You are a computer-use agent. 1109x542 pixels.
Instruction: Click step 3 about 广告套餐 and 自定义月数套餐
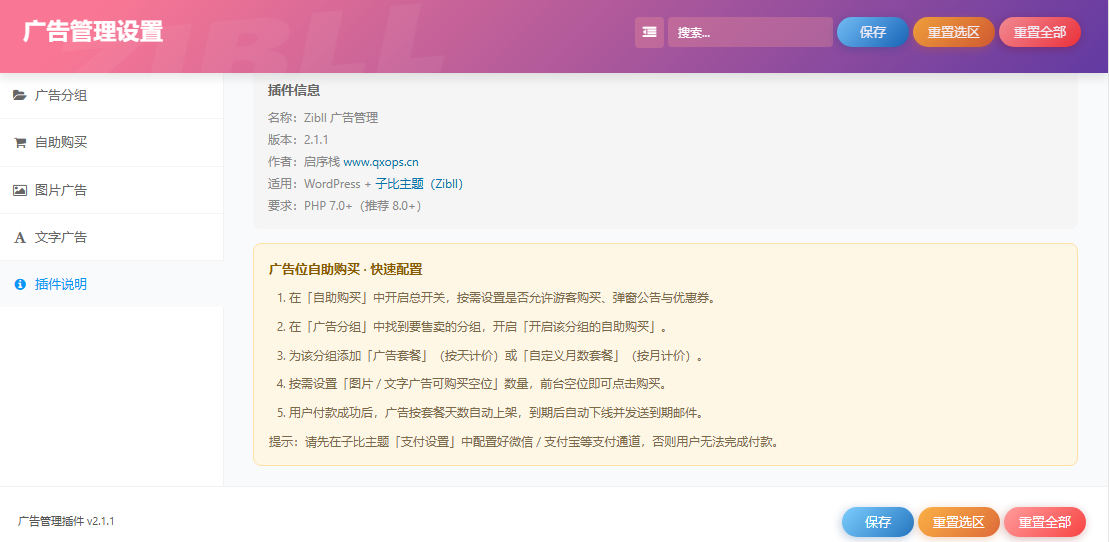(x=492, y=355)
